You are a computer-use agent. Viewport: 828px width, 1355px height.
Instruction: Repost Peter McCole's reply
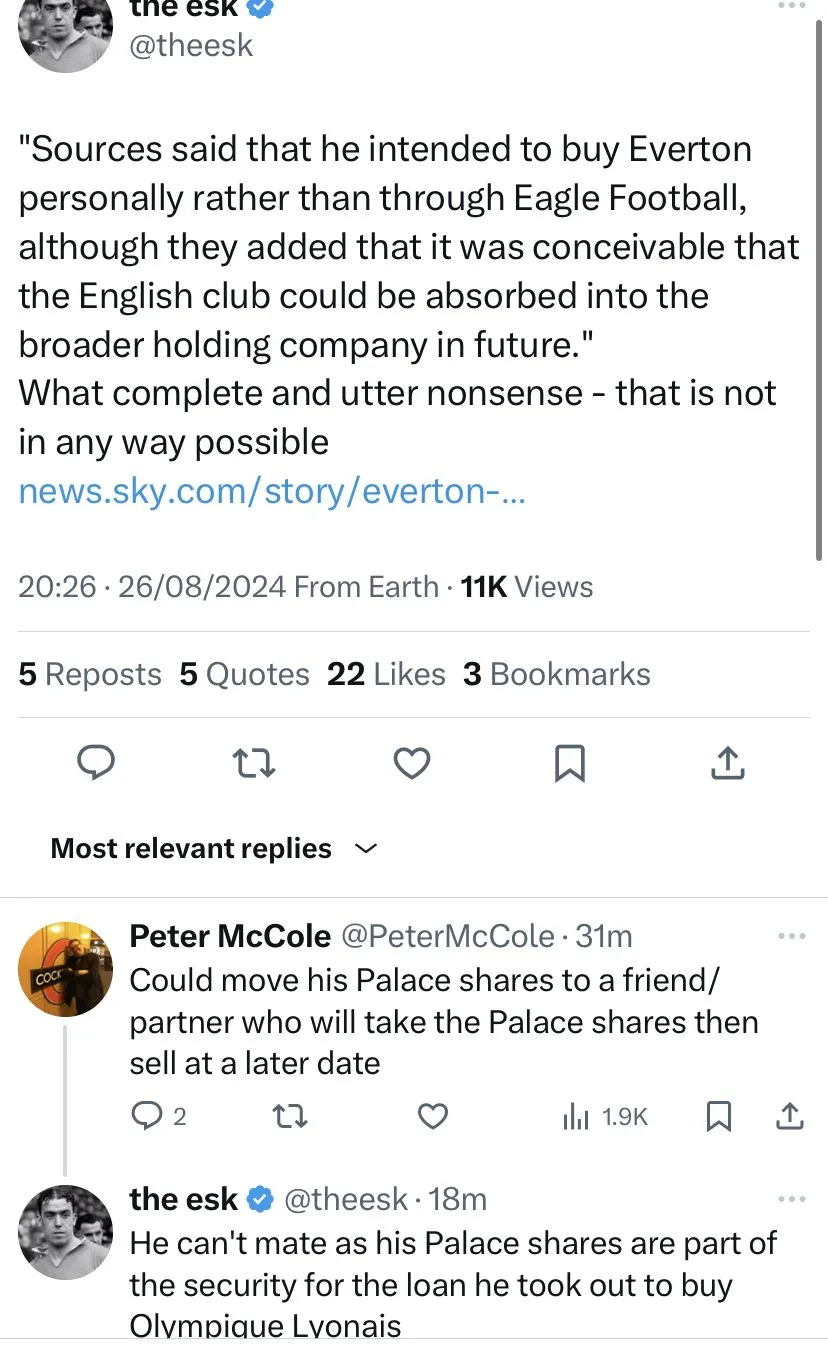[289, 1116]
